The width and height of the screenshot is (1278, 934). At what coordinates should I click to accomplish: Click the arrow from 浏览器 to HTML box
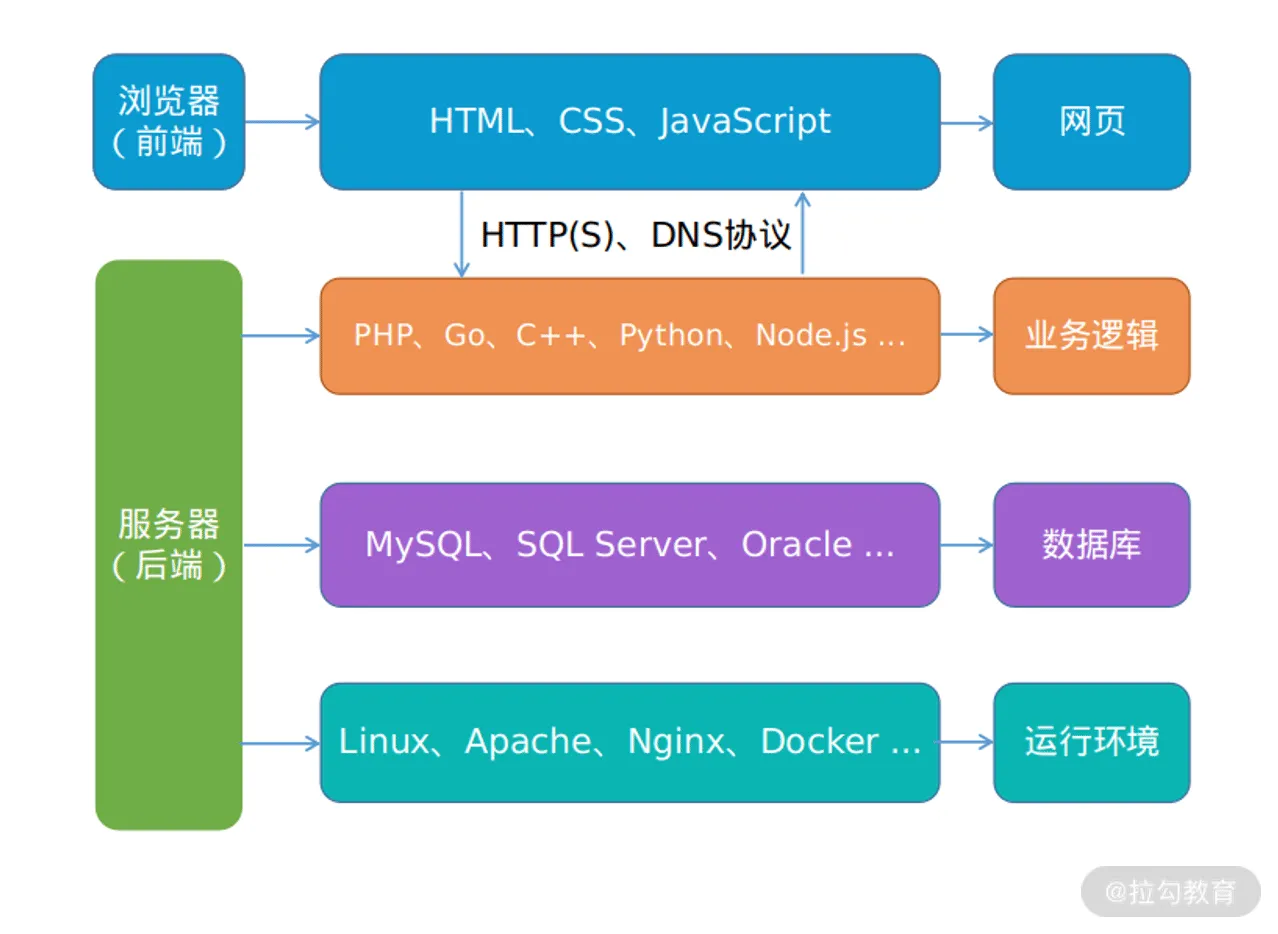pyautogui.click(x=283, y=122)
